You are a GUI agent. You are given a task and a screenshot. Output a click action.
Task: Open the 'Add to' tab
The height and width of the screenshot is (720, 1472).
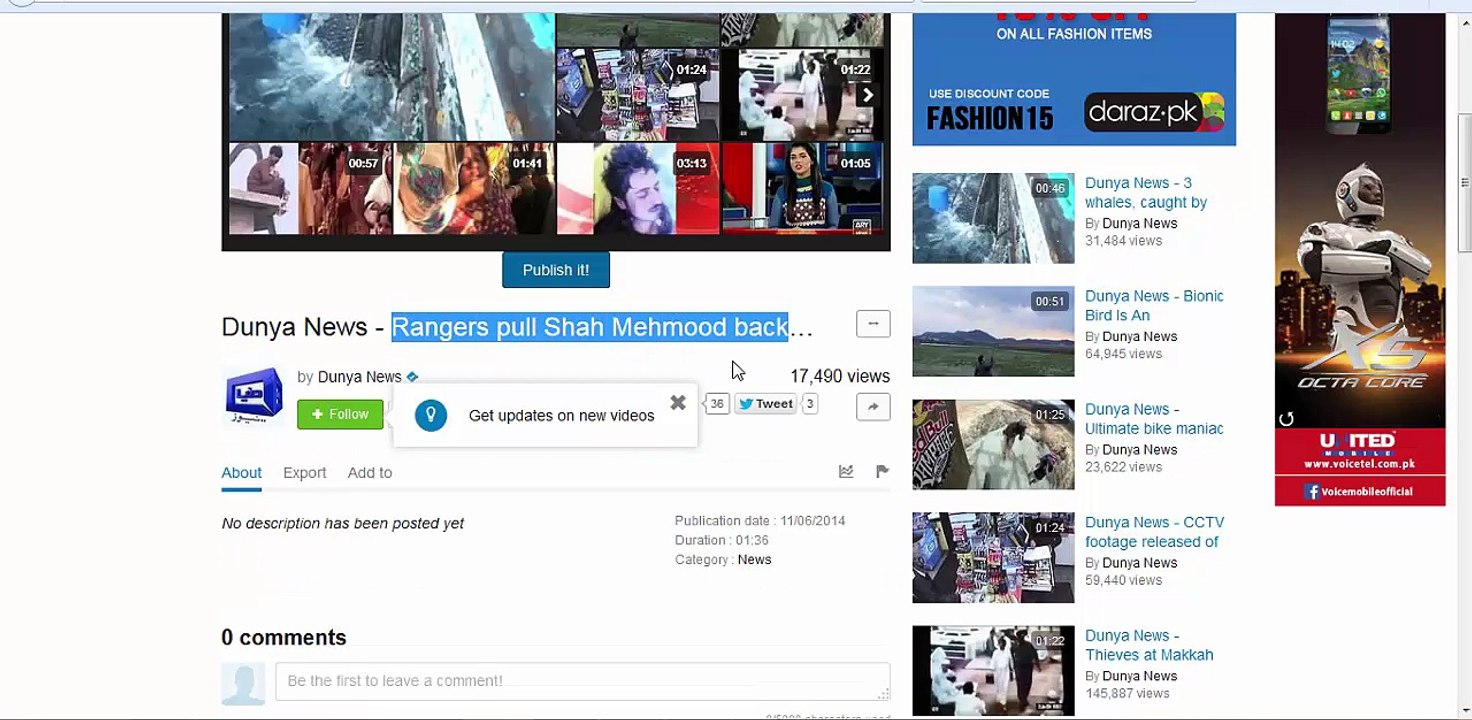click(370, 473)
